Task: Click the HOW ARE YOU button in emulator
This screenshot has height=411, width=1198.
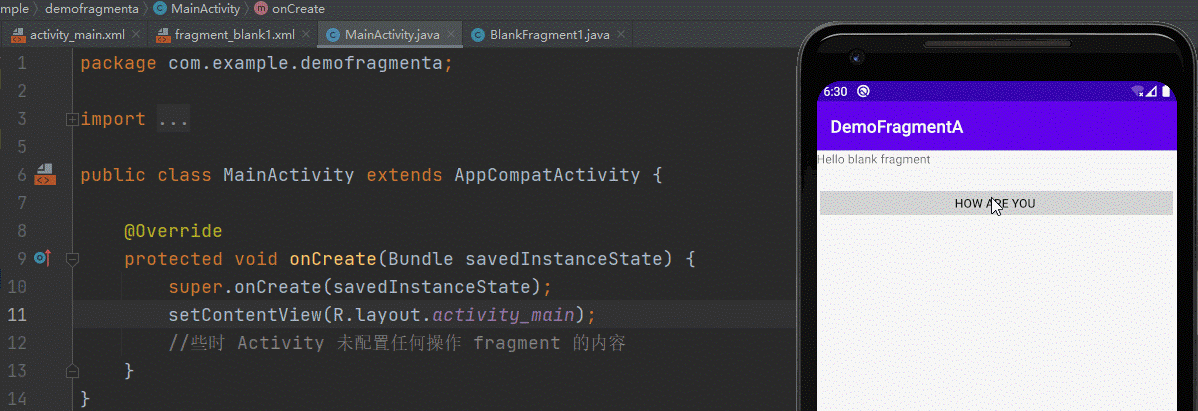Action: (x=996, y=203)
